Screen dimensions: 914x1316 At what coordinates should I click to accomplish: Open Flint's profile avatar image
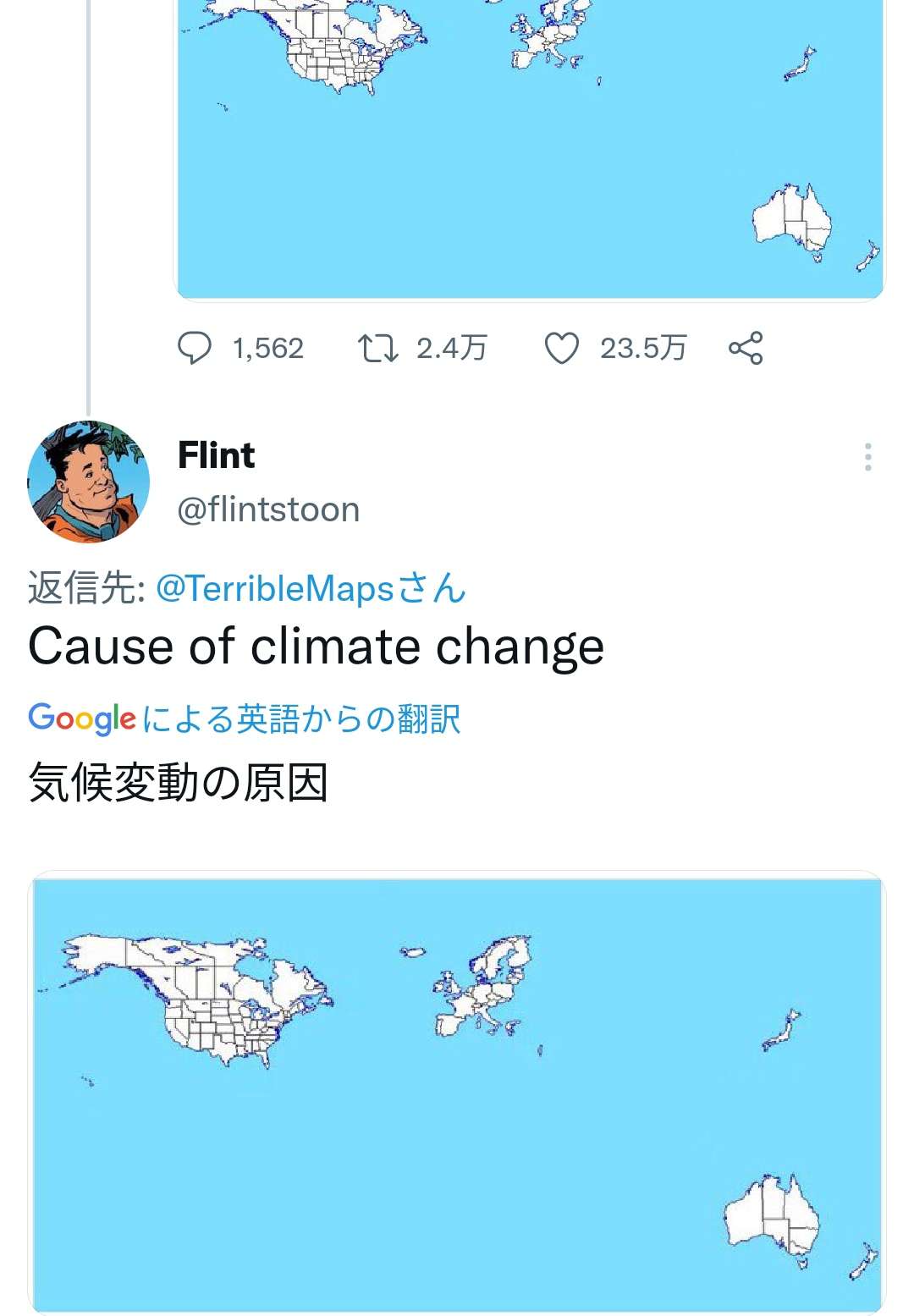click(x=90, y=480)
